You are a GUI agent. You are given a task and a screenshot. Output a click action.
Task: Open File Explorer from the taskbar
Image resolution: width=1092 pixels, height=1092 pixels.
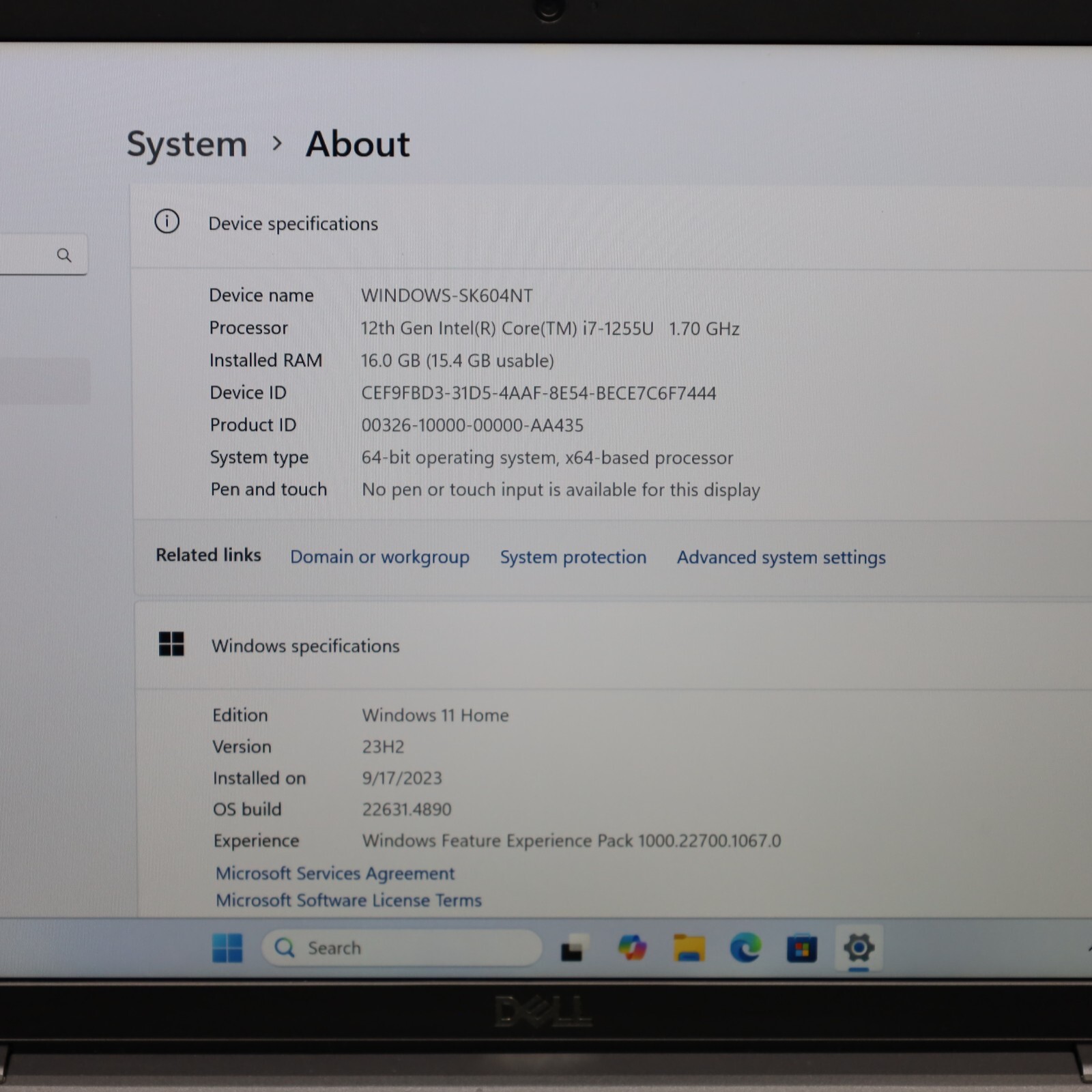coord(689,947)
